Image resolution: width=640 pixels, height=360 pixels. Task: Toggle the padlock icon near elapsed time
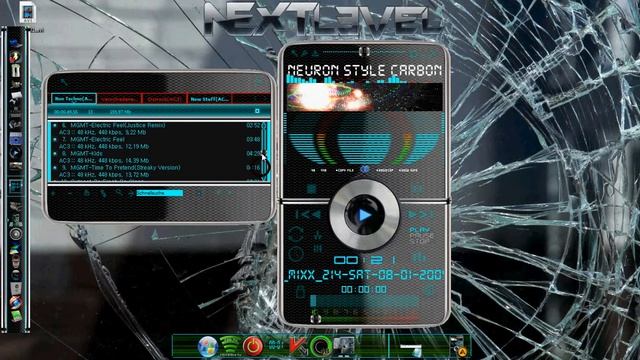(x=300, y=291)
